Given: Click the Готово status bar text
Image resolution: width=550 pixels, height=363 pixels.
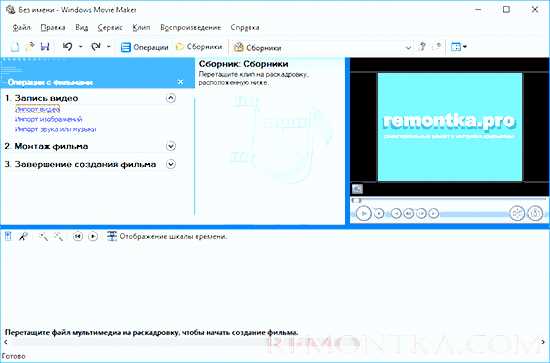Looking at the screenshot, I should click(13, 356).
